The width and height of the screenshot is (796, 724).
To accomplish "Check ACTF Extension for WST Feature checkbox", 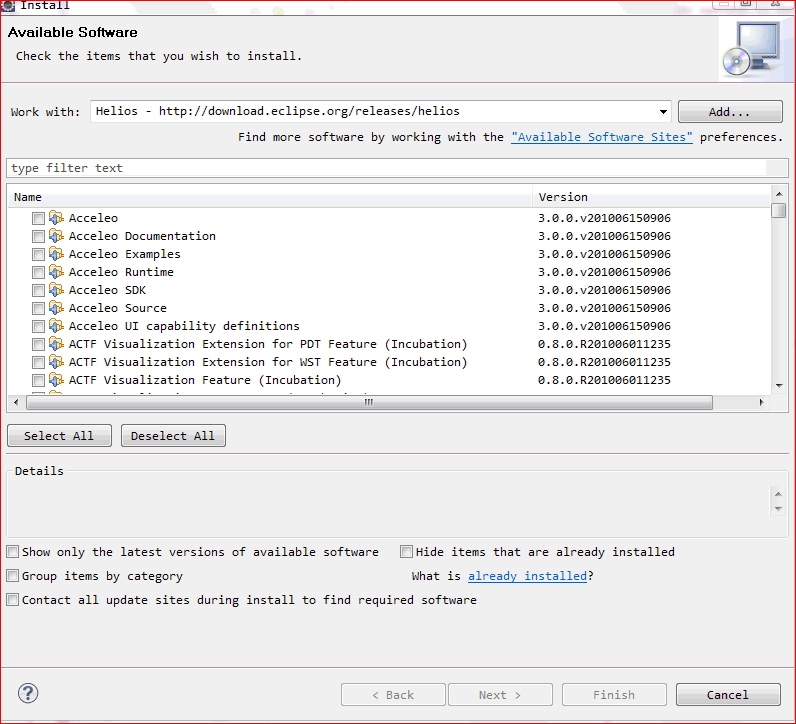I will (38, 363).
